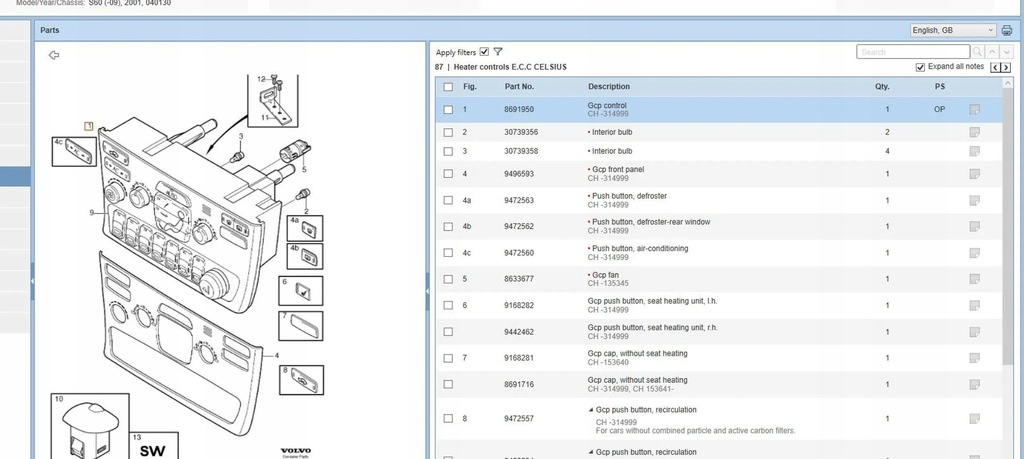Open note icon for part 9472557
The width and height of the screenshot is (1024, 459).
[974, 419]
